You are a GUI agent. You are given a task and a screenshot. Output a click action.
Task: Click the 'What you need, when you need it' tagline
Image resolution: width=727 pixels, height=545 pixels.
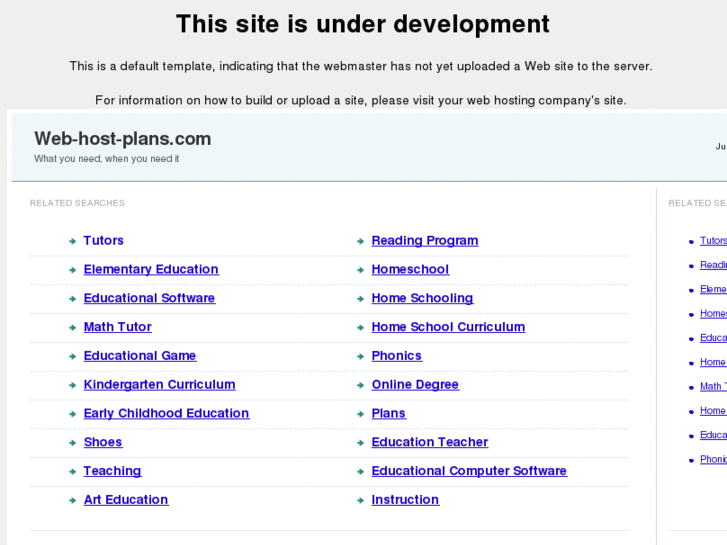[107, 159]
